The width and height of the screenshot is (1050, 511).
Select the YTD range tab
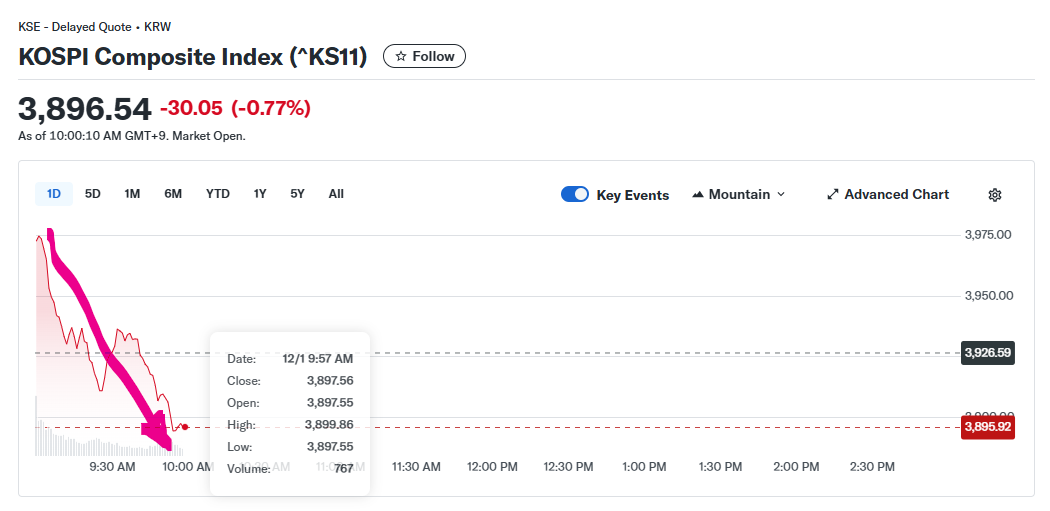click(x=218, y=194)
